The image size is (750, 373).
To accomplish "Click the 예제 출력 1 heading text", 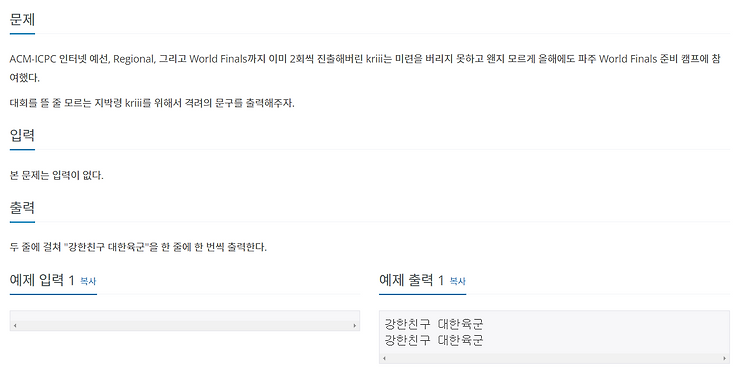I will [x=411, y=280].
